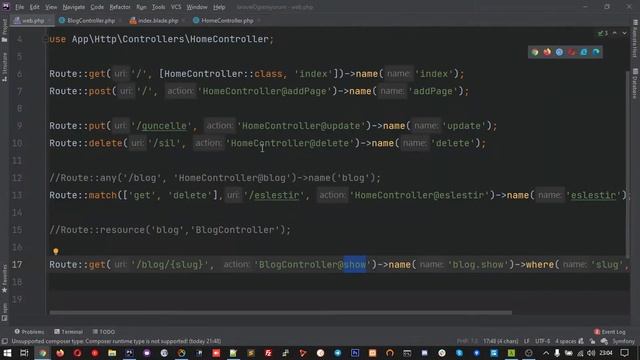The image size is (640, 360).
Task: Open File Explorer from the taskbar
Action: coord(112,353)
